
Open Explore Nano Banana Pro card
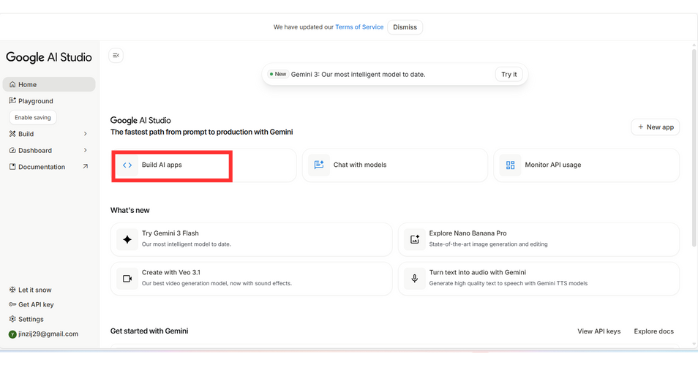(539, 239)
